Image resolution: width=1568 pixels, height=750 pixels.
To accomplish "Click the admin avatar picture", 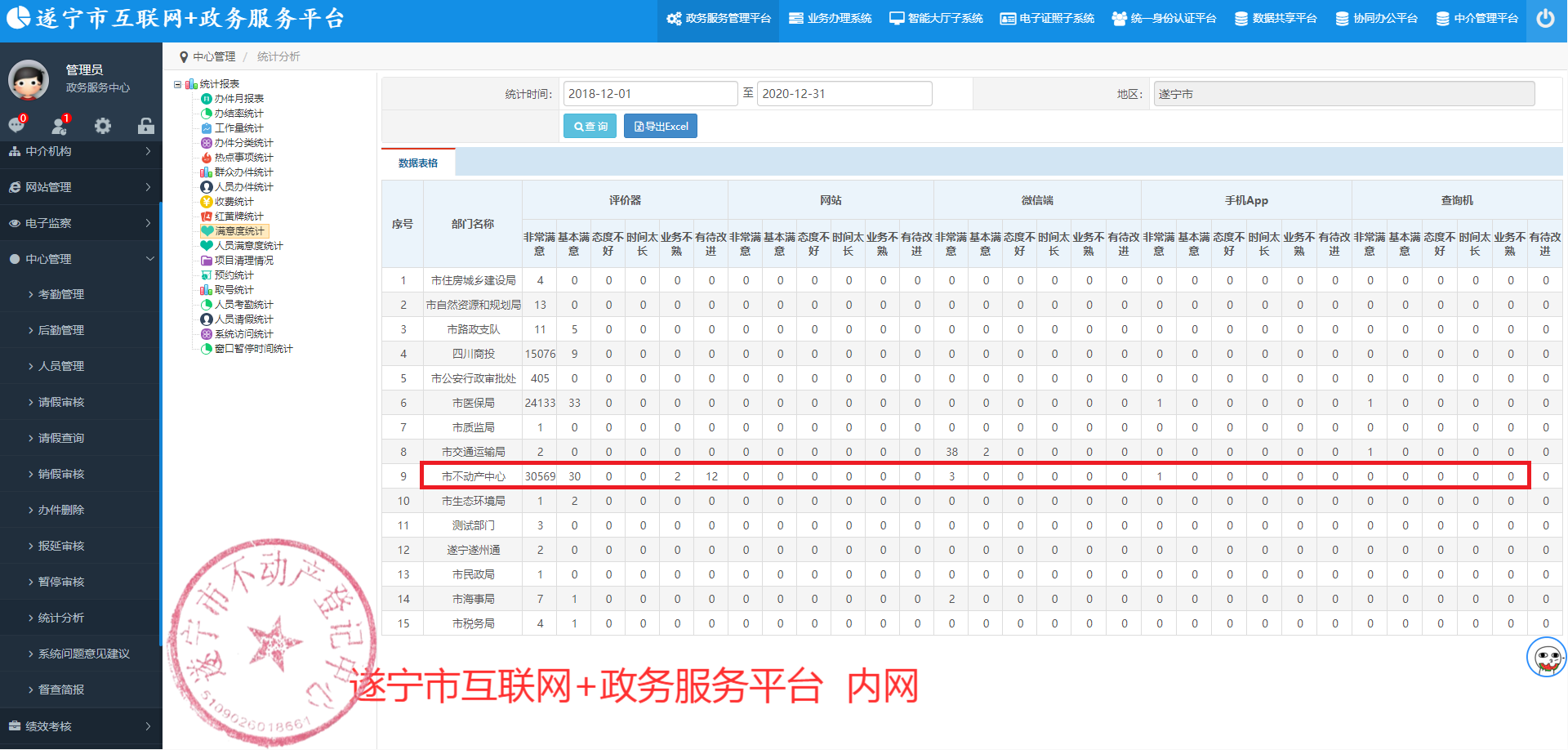I will pos(29,80).
